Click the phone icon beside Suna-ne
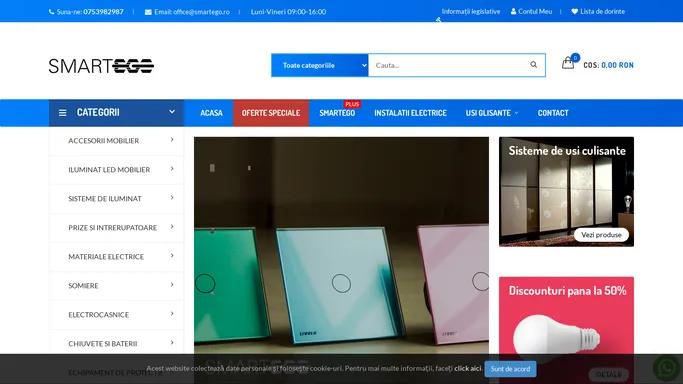Viewport: 683px width, 384px height. pos(51,12)
